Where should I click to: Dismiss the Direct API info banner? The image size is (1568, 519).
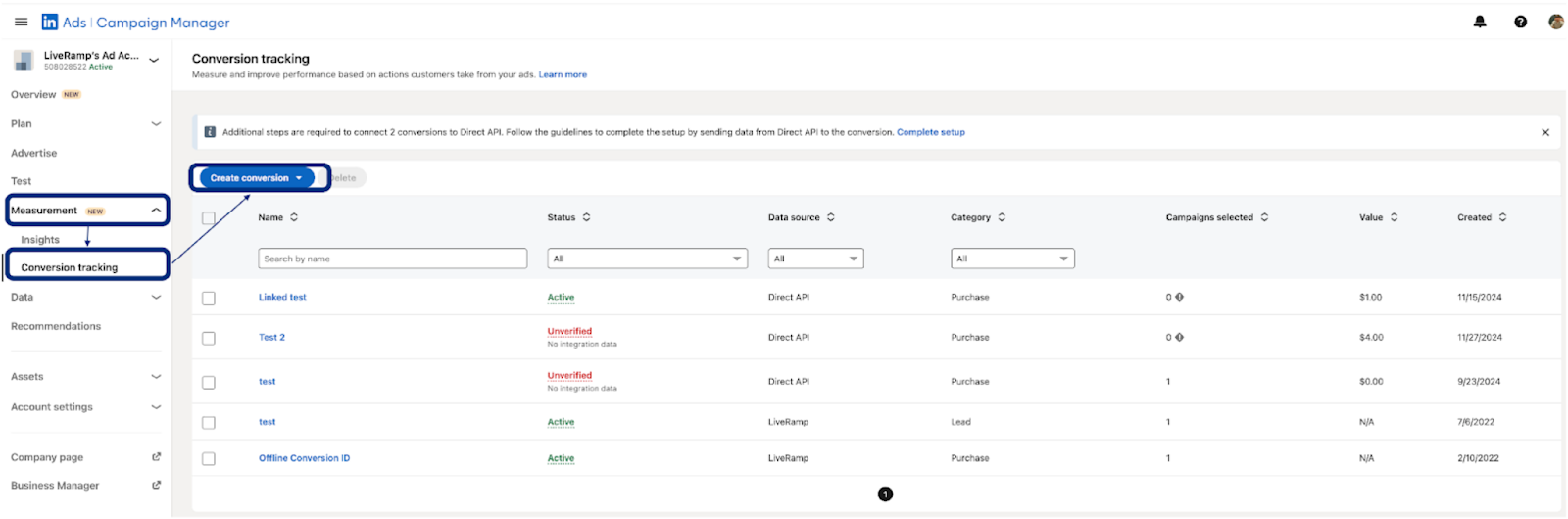pos(1545,132)
